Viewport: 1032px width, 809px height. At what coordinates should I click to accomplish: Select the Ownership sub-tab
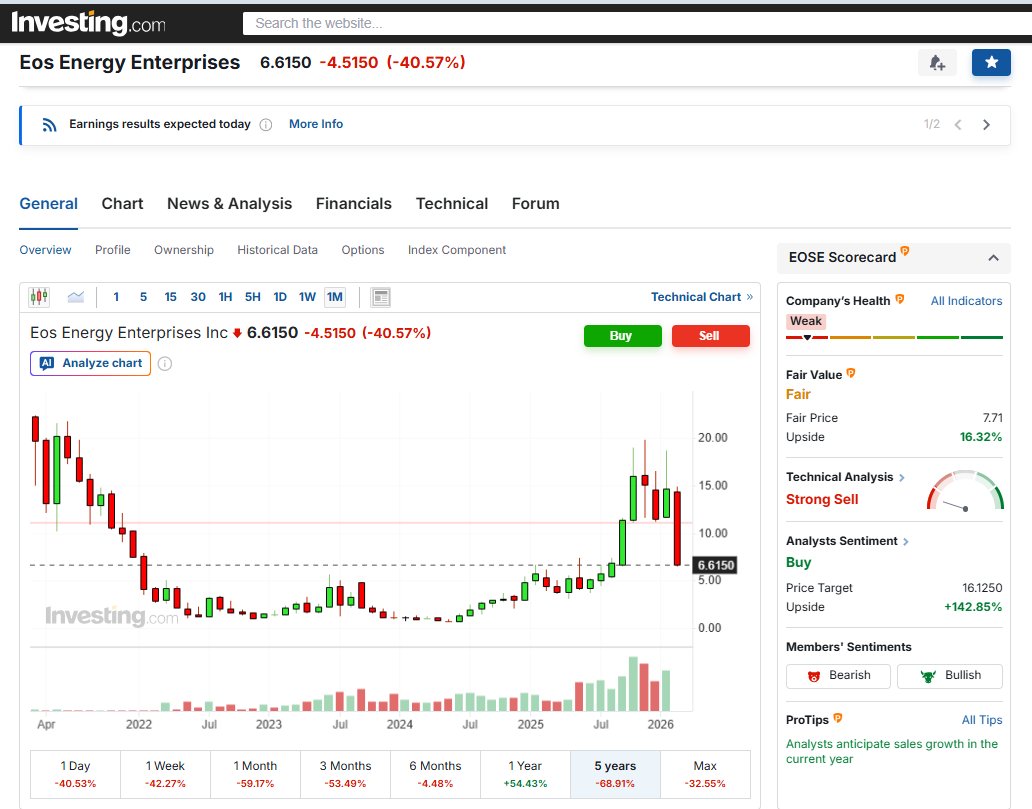(184, 249)
